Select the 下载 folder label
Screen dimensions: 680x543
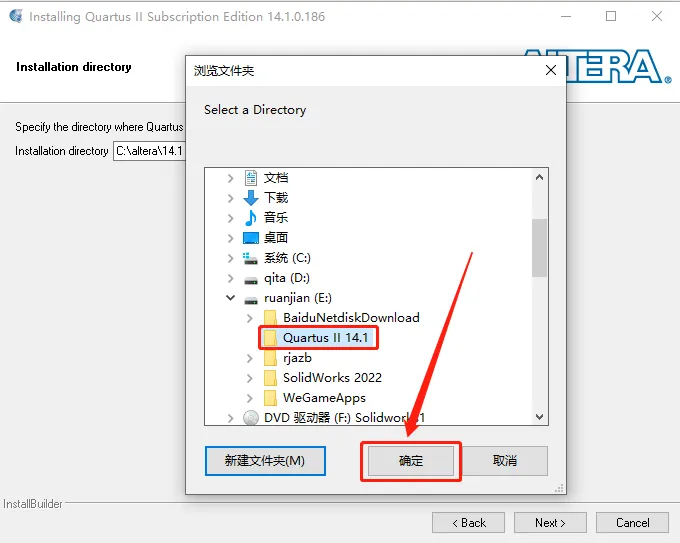276,198
